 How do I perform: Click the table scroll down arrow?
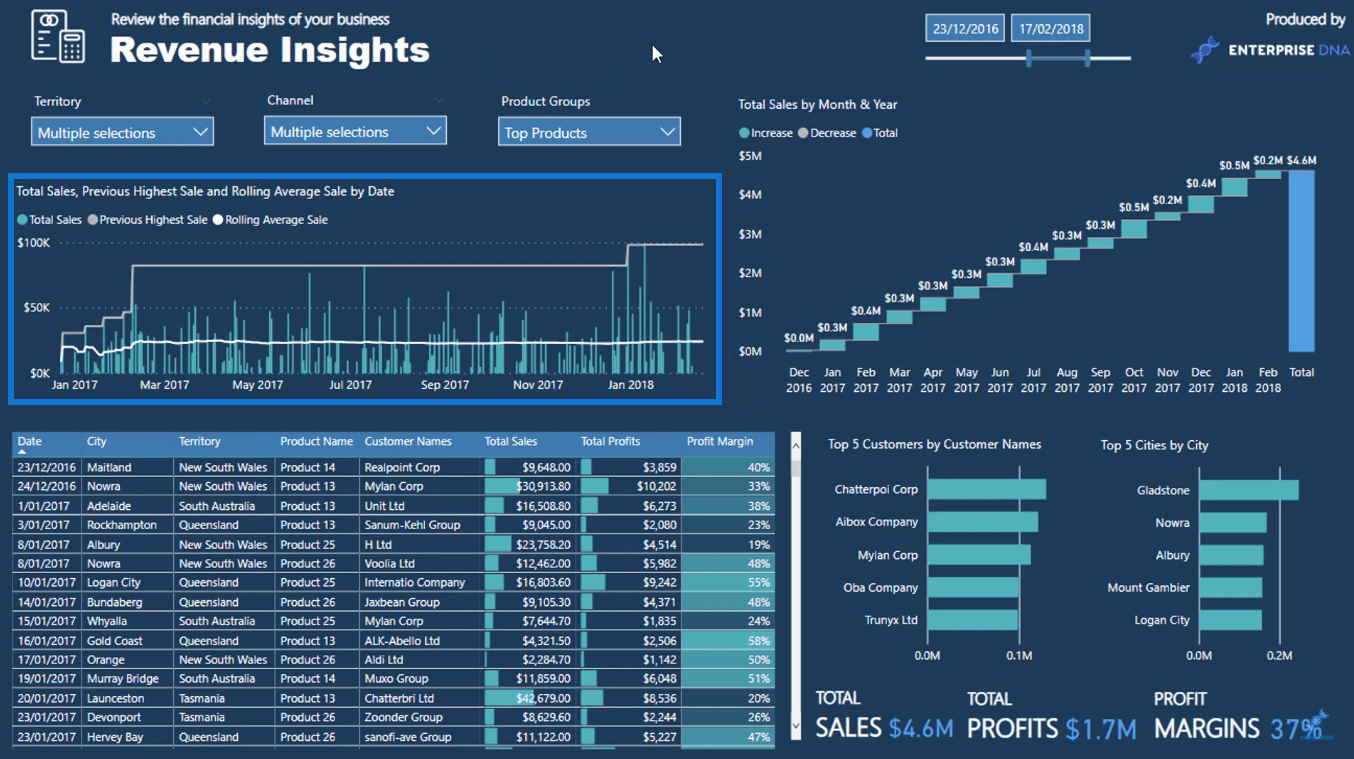796,727
